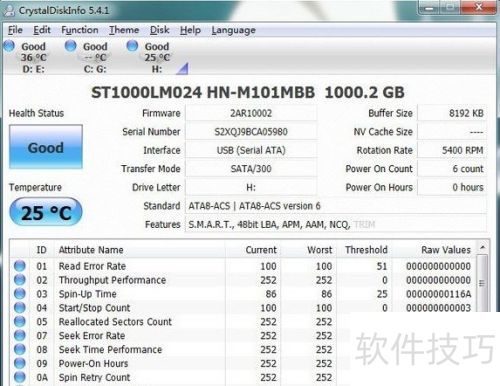Click the drive title ST1000LM024 HN-M101MBB
The height and width of the screenshot is (386, 500).
click(203, 92)
